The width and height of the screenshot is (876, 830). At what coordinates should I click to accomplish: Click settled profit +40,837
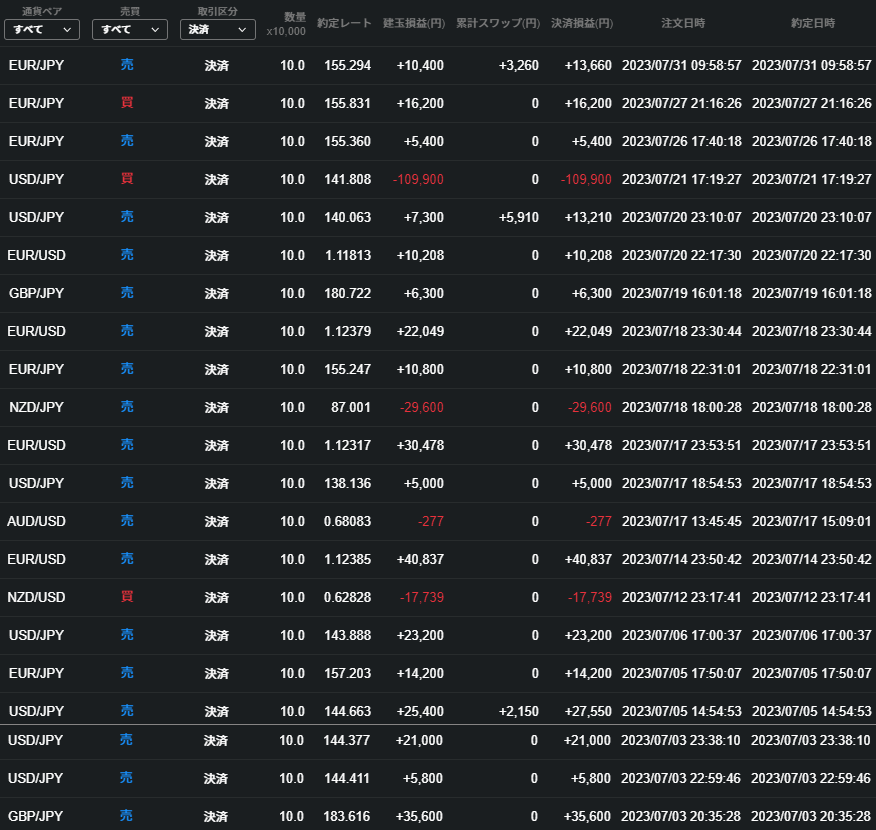click(588, 559)
